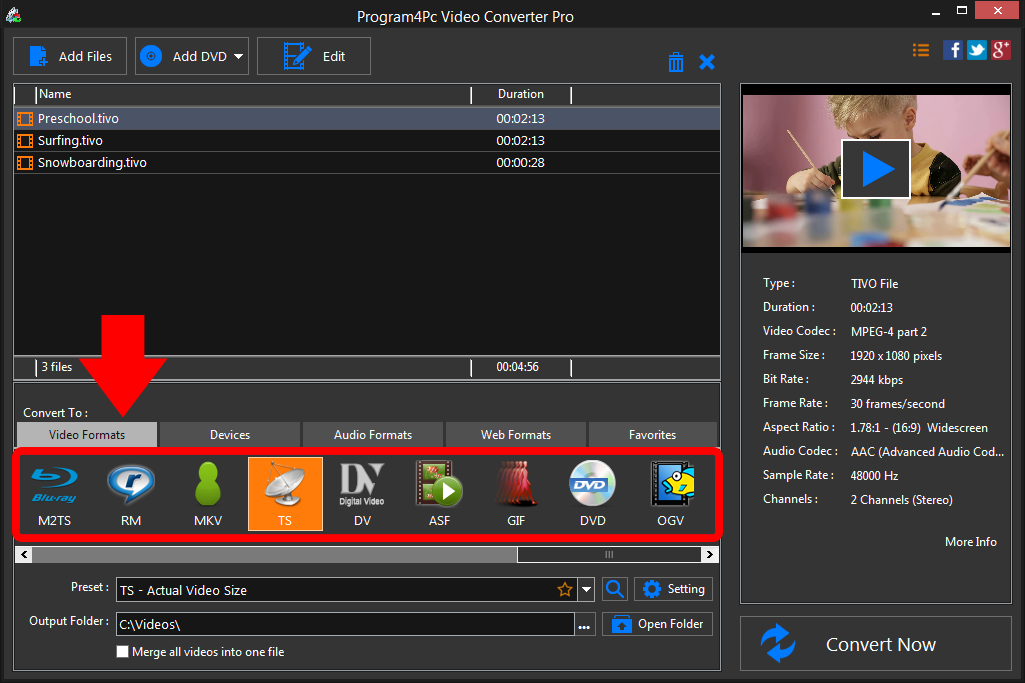The height and width of the screenshot is (683, 1025).
Task: Click the 30 frames/second value
Action: click(898, 404)
